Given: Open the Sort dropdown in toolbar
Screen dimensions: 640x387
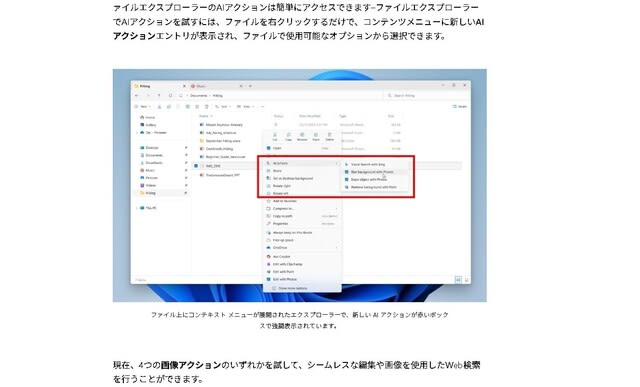Looking at the screenshot, I should [223, 107].
